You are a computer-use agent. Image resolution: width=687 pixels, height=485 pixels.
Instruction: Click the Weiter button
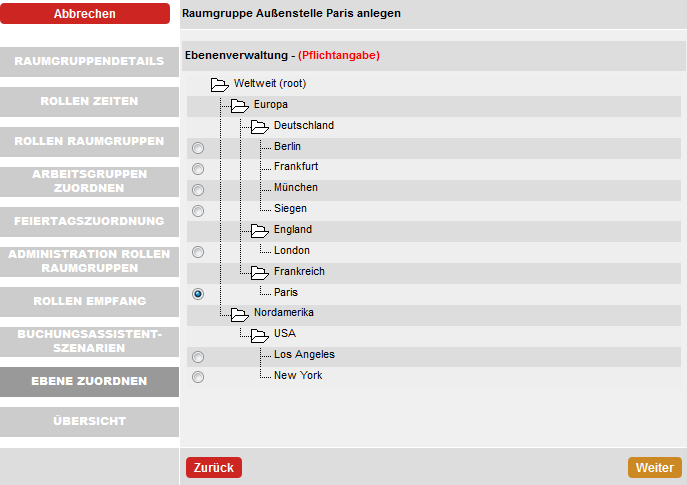point(655,467)
